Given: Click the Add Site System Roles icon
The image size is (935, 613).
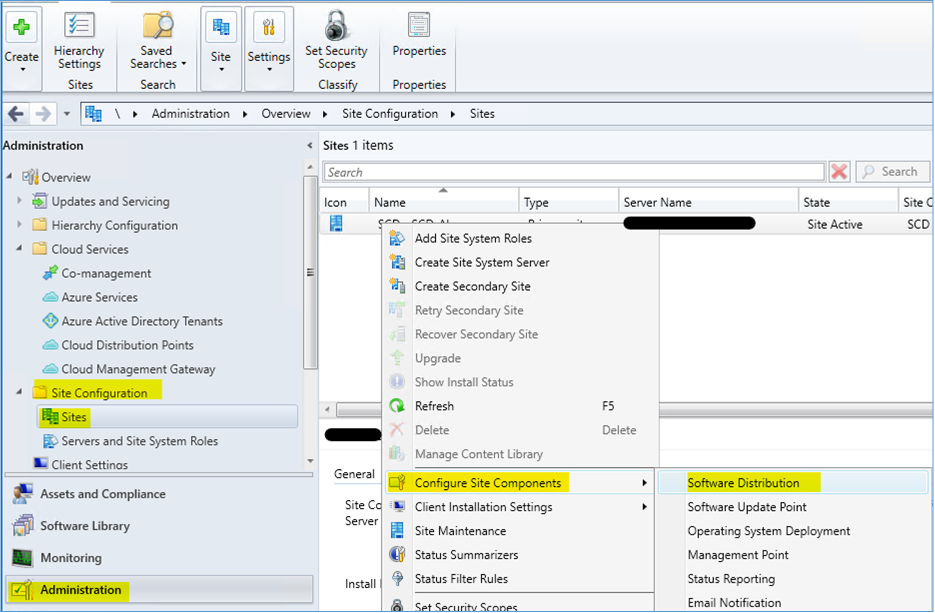Looking at the screenshot, I should coord(397,238).
